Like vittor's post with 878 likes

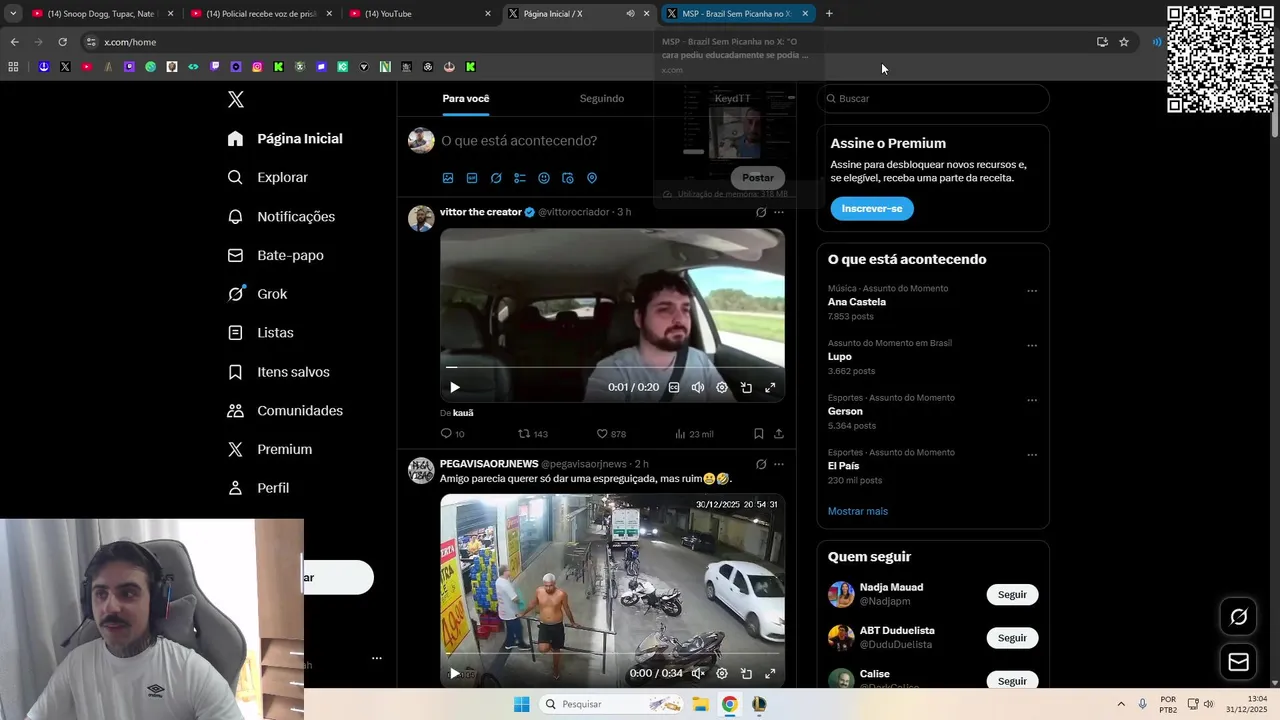click(x=611, y=434)
